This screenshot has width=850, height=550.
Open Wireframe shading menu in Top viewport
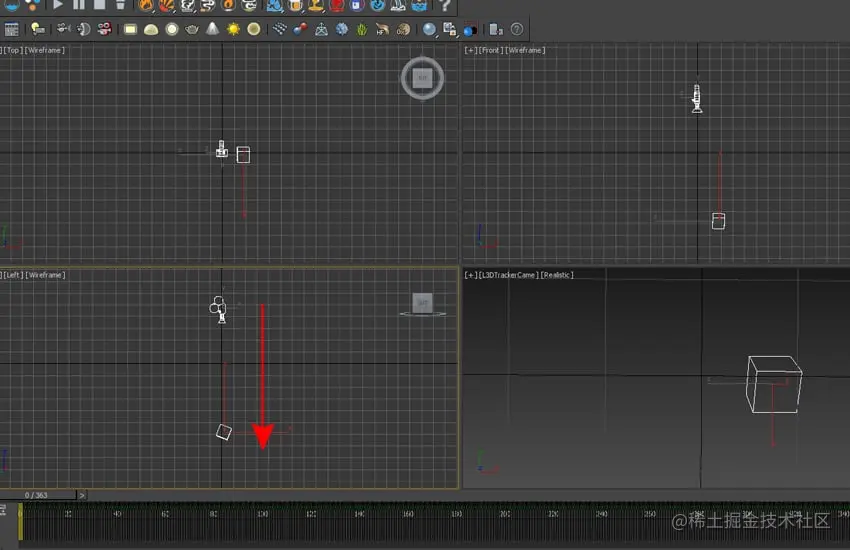point(45,50)
